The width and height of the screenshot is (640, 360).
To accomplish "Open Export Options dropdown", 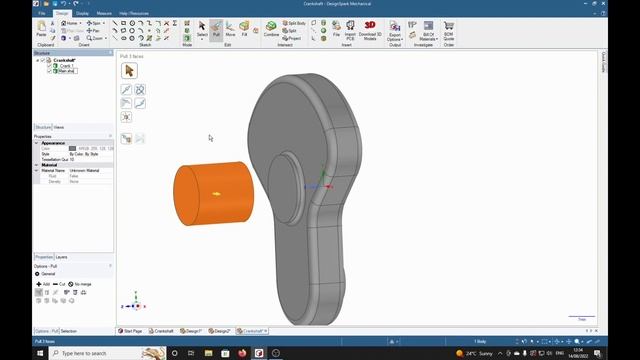I will 395,37.
